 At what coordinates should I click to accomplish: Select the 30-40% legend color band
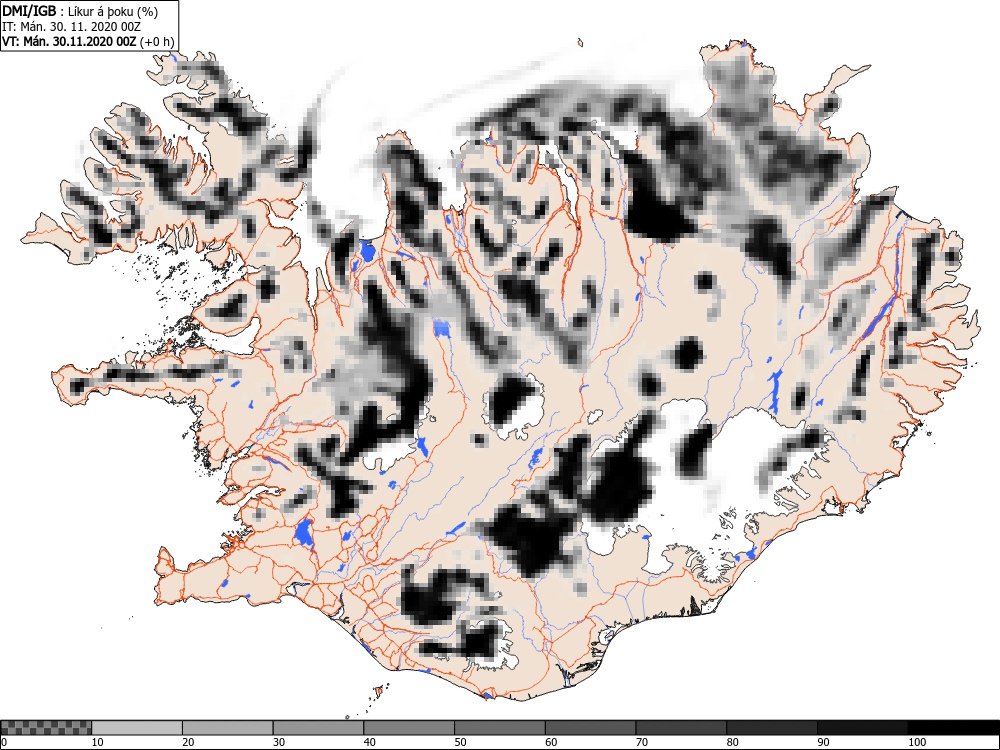(x=318, y=728)
